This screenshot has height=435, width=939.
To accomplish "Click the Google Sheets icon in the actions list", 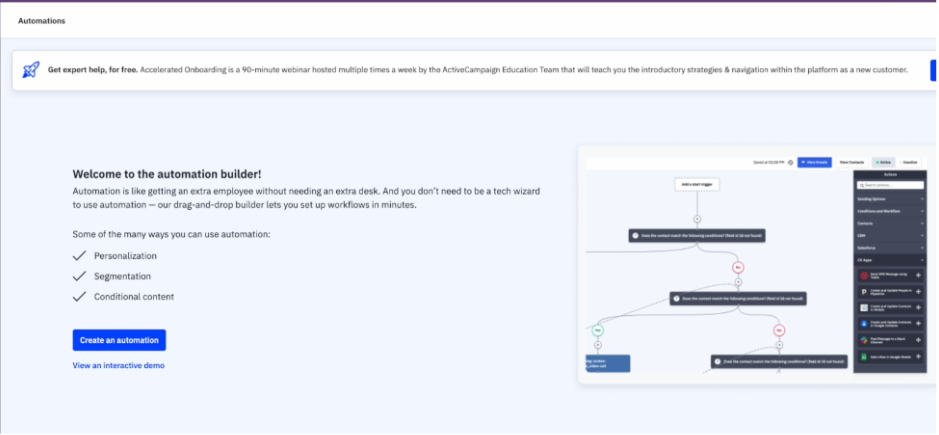I will pos(862,357).
